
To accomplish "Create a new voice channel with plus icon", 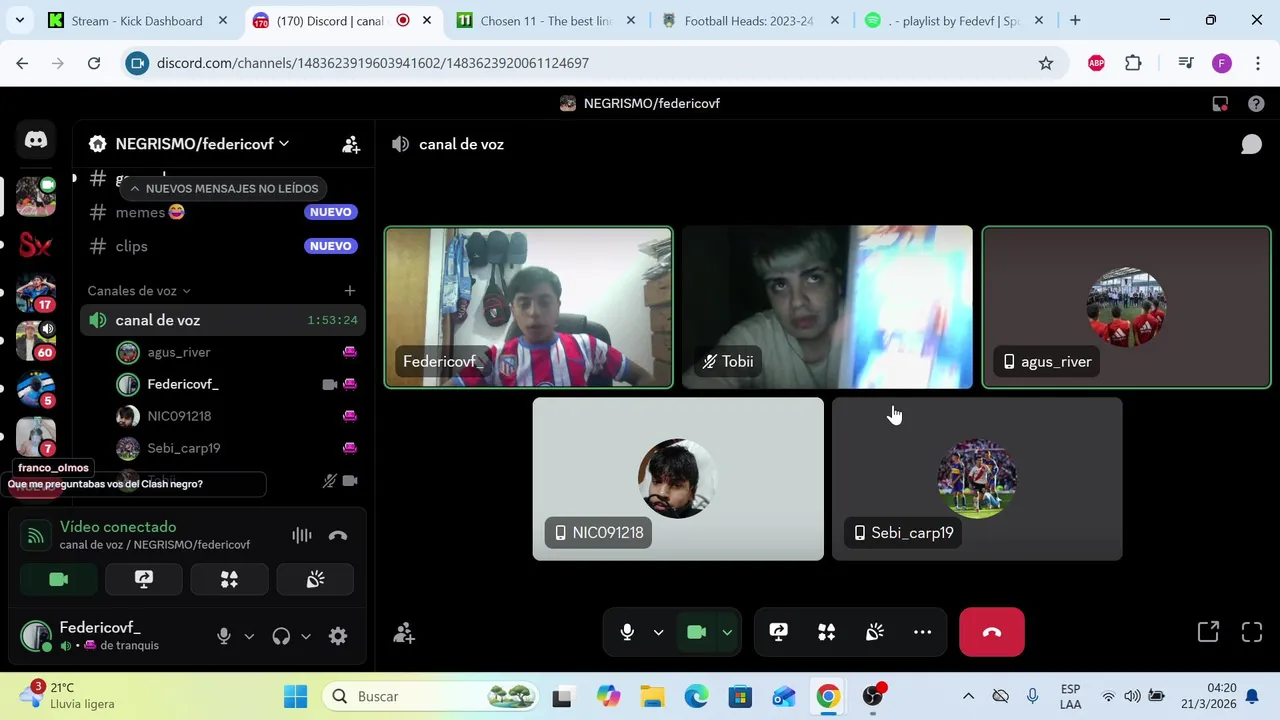I will 349,291.
